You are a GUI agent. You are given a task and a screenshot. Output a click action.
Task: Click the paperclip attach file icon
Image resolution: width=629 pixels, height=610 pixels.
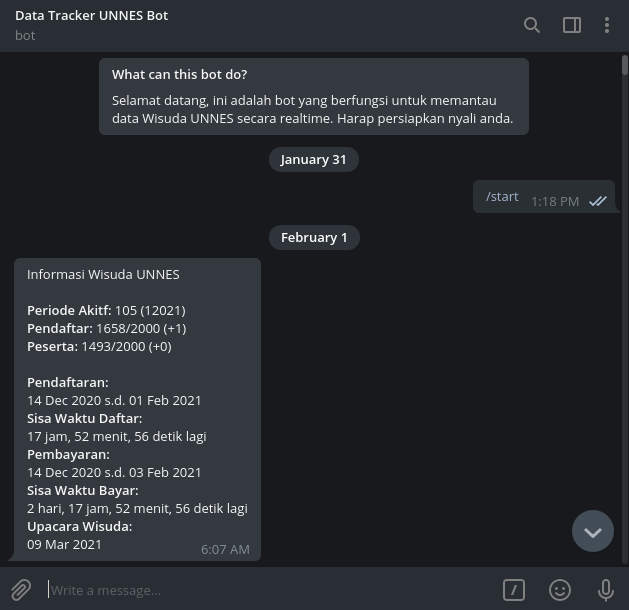(x=20, y=590)
